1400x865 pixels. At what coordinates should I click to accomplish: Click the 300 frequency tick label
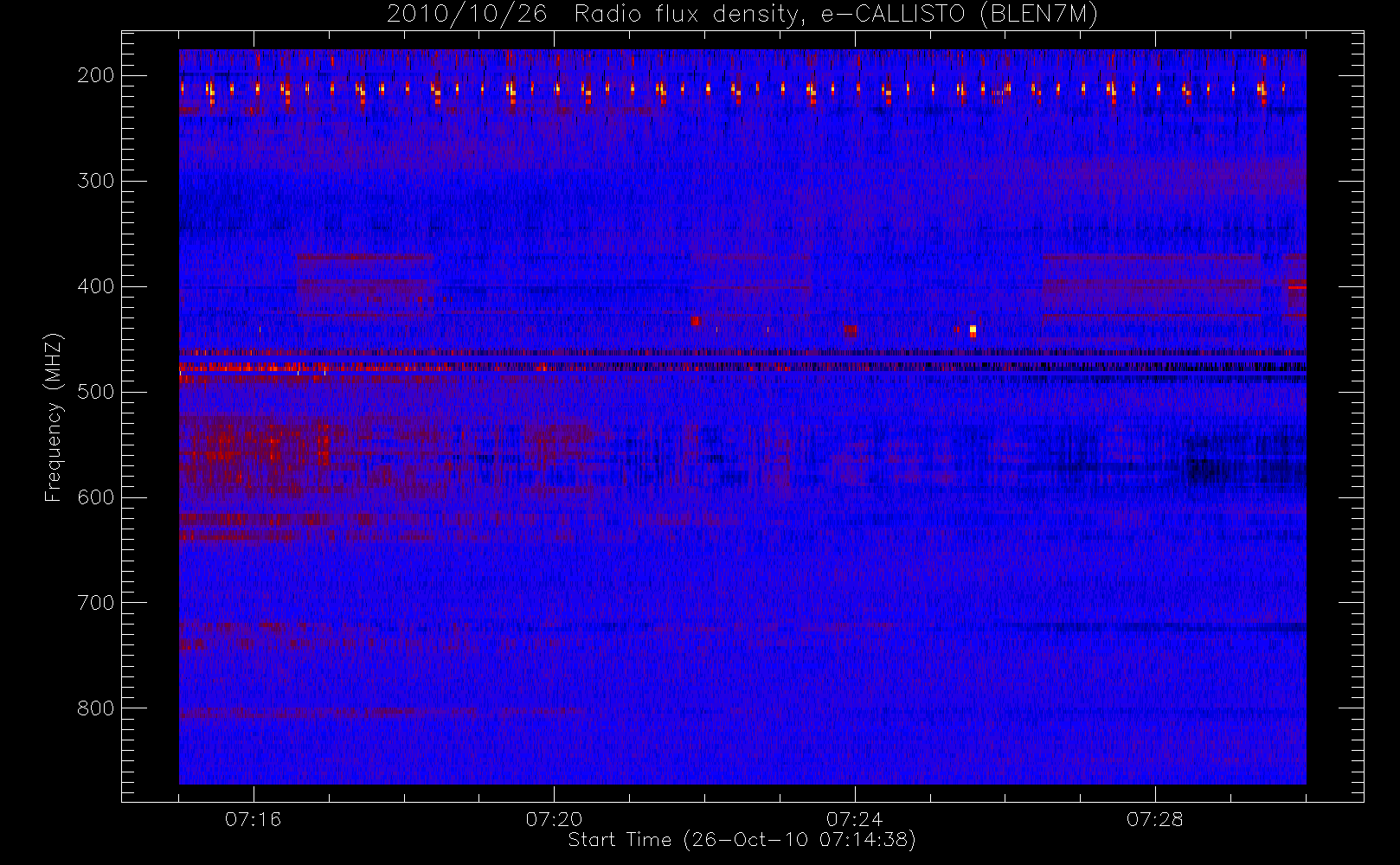pos(95,181)
